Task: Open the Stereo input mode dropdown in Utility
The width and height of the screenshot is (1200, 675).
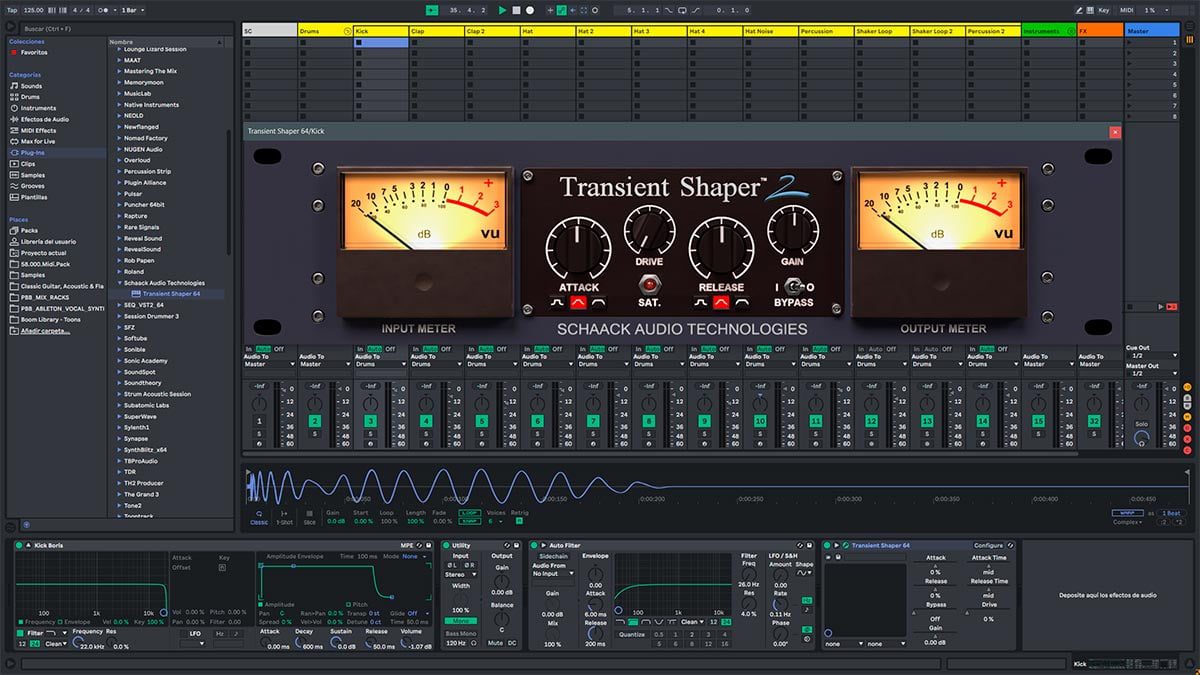Action: [460, 575]
